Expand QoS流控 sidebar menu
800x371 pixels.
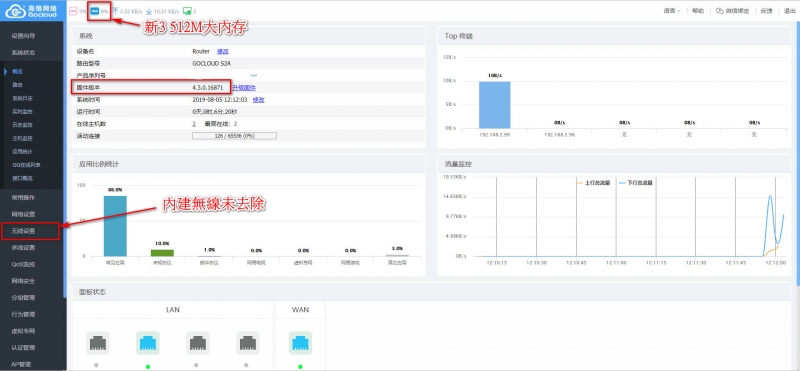[x=23, y=264]
